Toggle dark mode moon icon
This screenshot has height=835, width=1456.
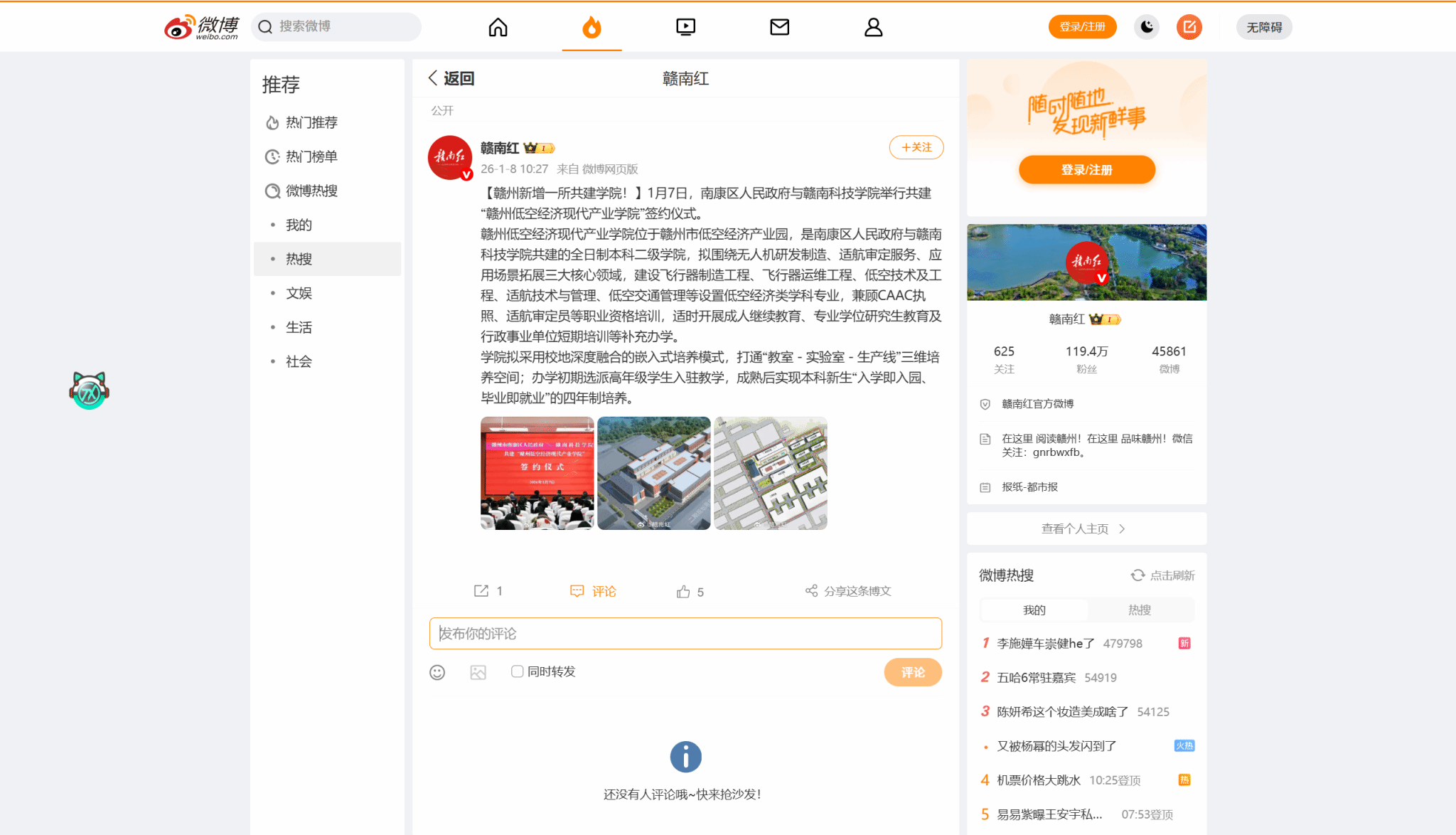pos(1147,27)
